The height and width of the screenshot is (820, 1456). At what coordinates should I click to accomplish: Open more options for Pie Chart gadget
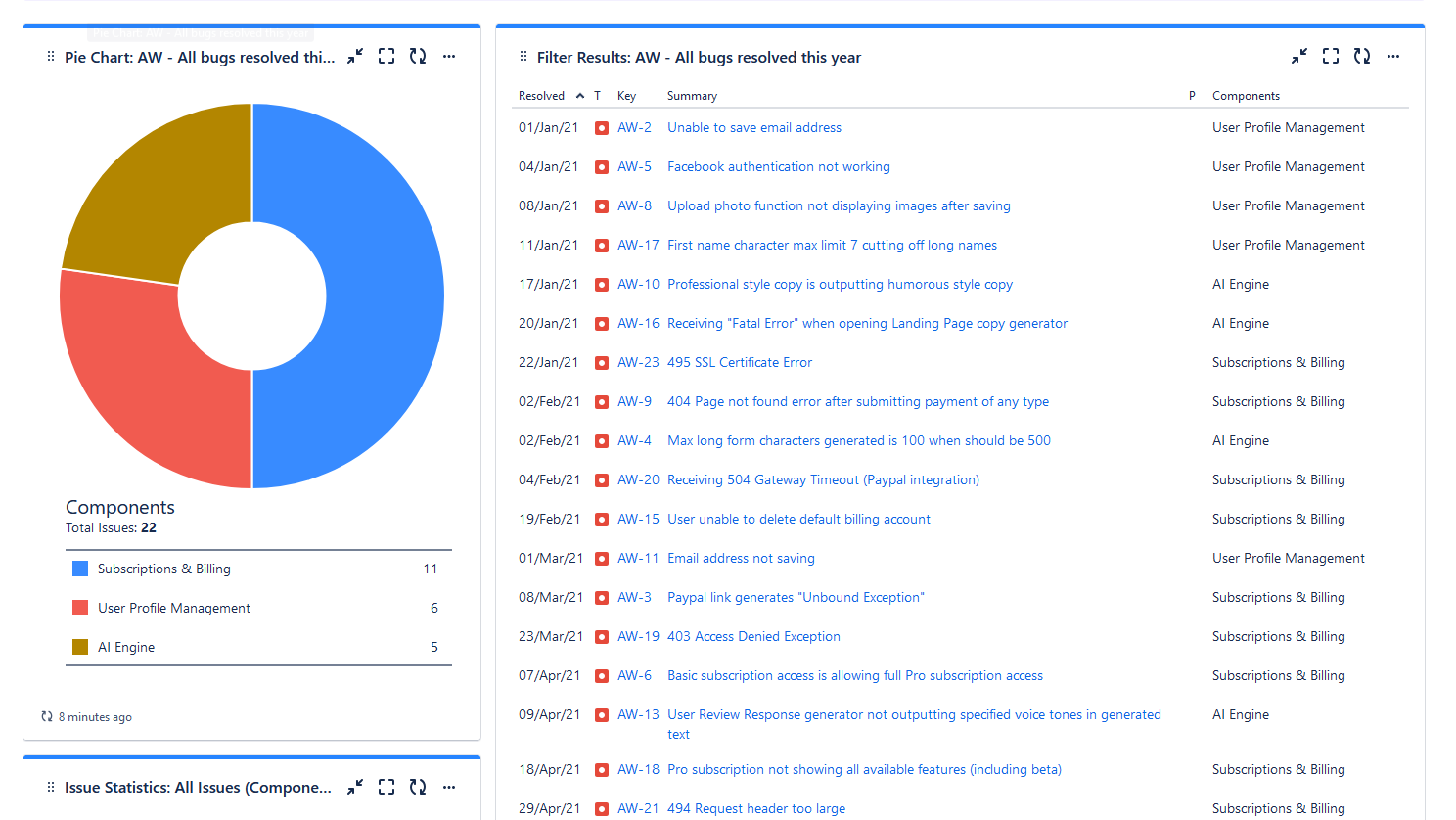(x=449, y=56)
